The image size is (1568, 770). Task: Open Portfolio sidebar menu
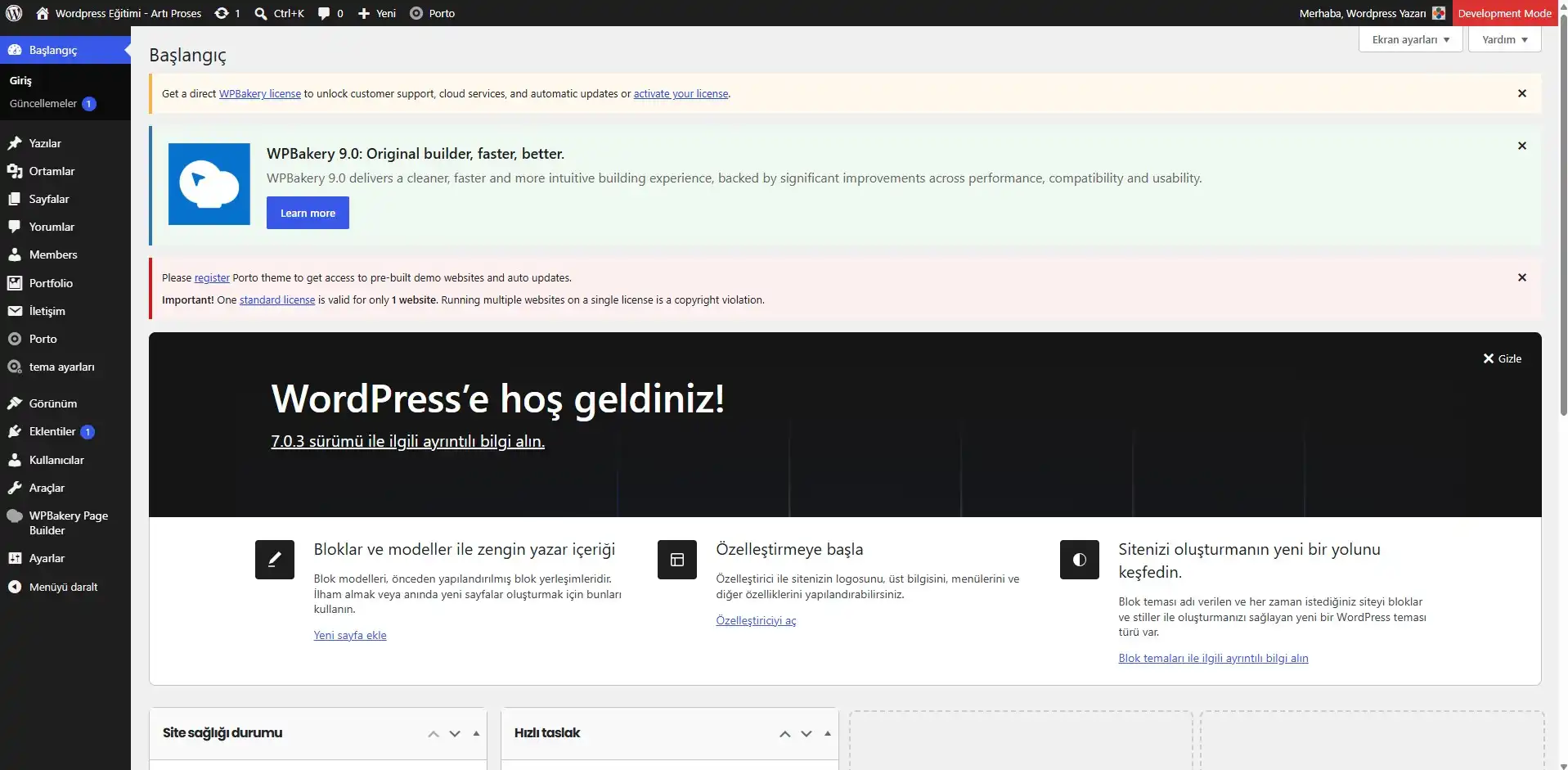pyautogui.click(x=65, y=283)
